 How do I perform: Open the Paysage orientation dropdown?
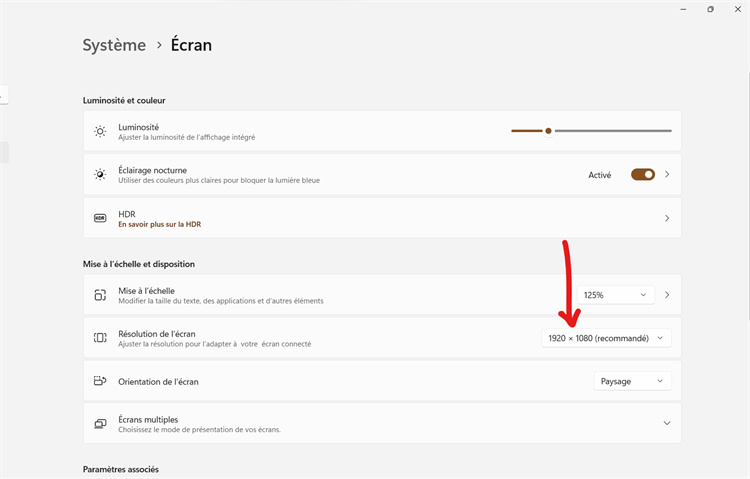pyautogui.click(x=631, y=381)
